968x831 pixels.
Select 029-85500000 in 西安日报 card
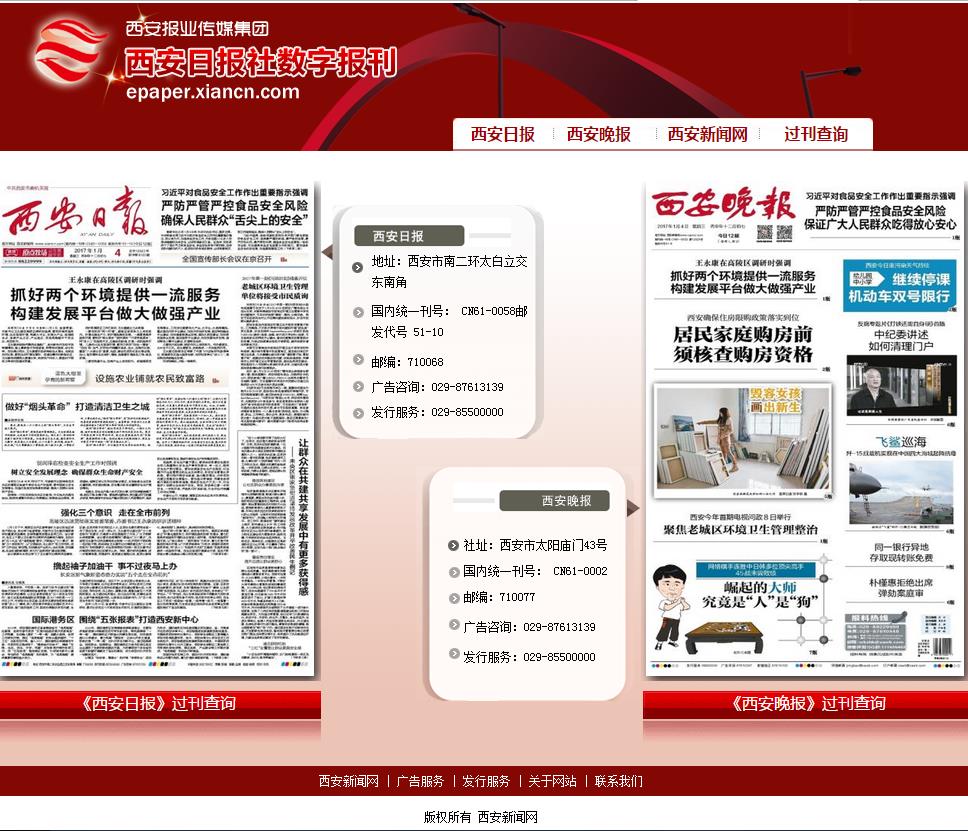point(467,412)
